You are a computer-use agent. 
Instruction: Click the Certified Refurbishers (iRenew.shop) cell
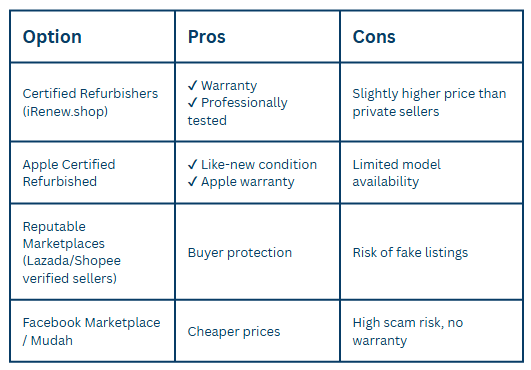pos(90,102)
